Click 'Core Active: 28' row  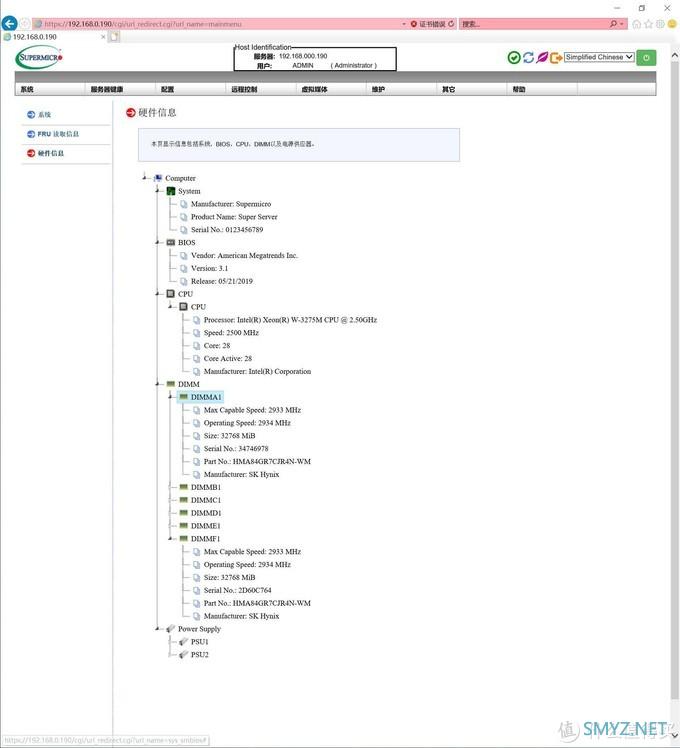tap(228, 358)
